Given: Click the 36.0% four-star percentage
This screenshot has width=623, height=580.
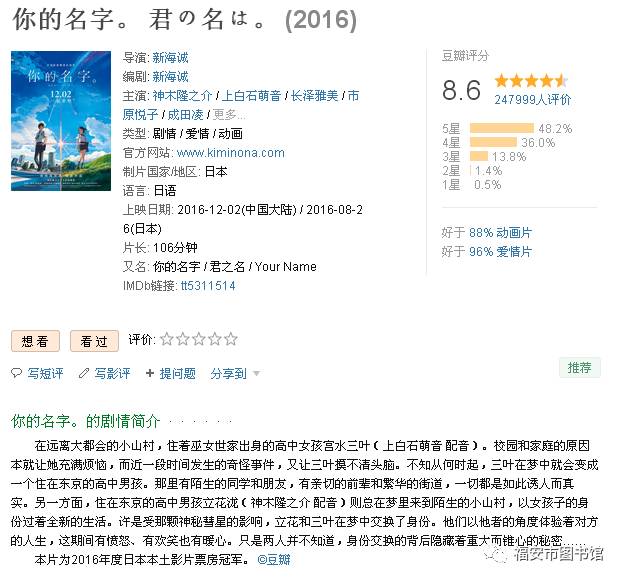Looking at the screenshot, I should (x=538, y=142).
